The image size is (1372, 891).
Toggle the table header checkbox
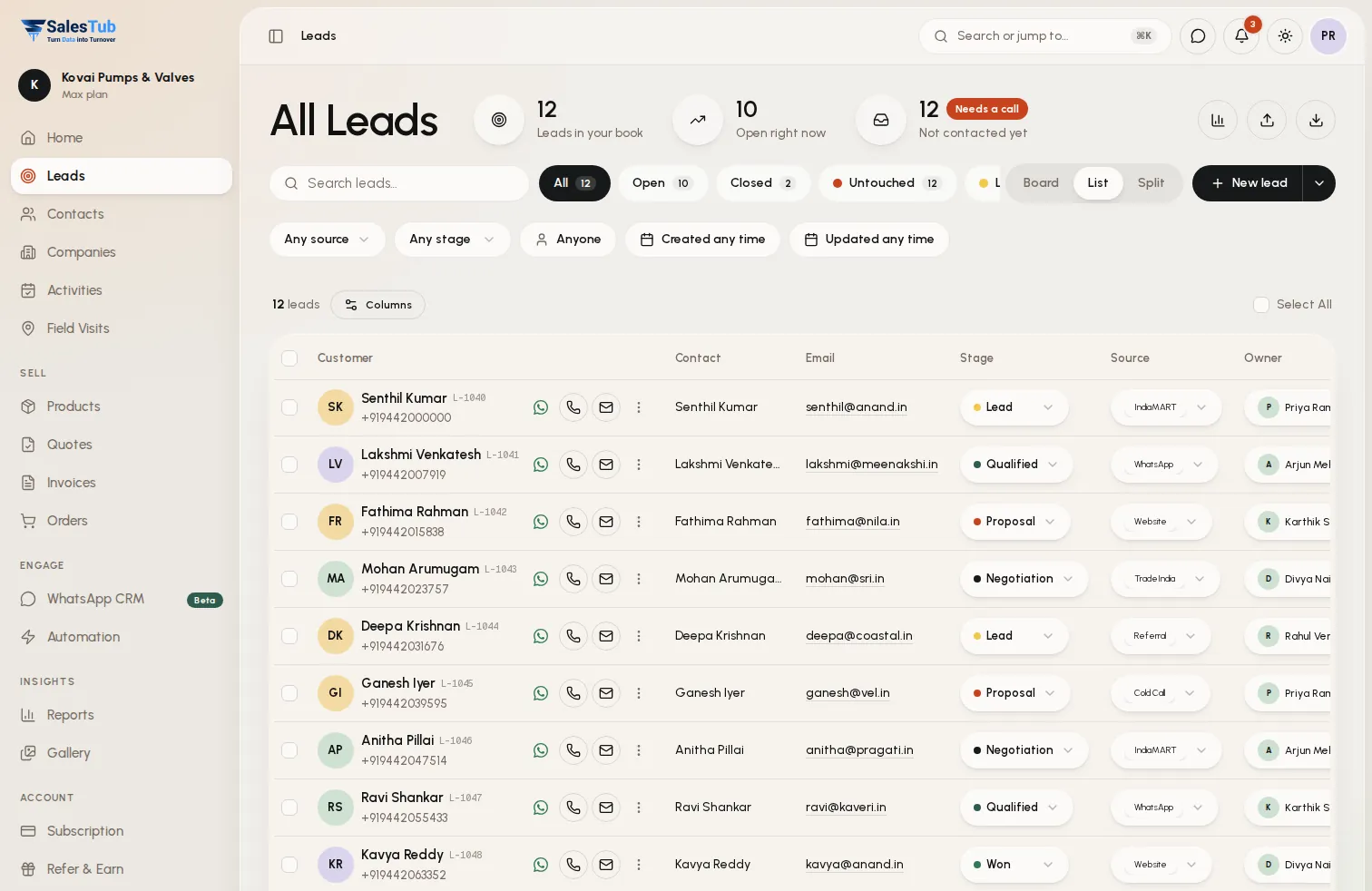pyautogui.click(x=289, y=358)
